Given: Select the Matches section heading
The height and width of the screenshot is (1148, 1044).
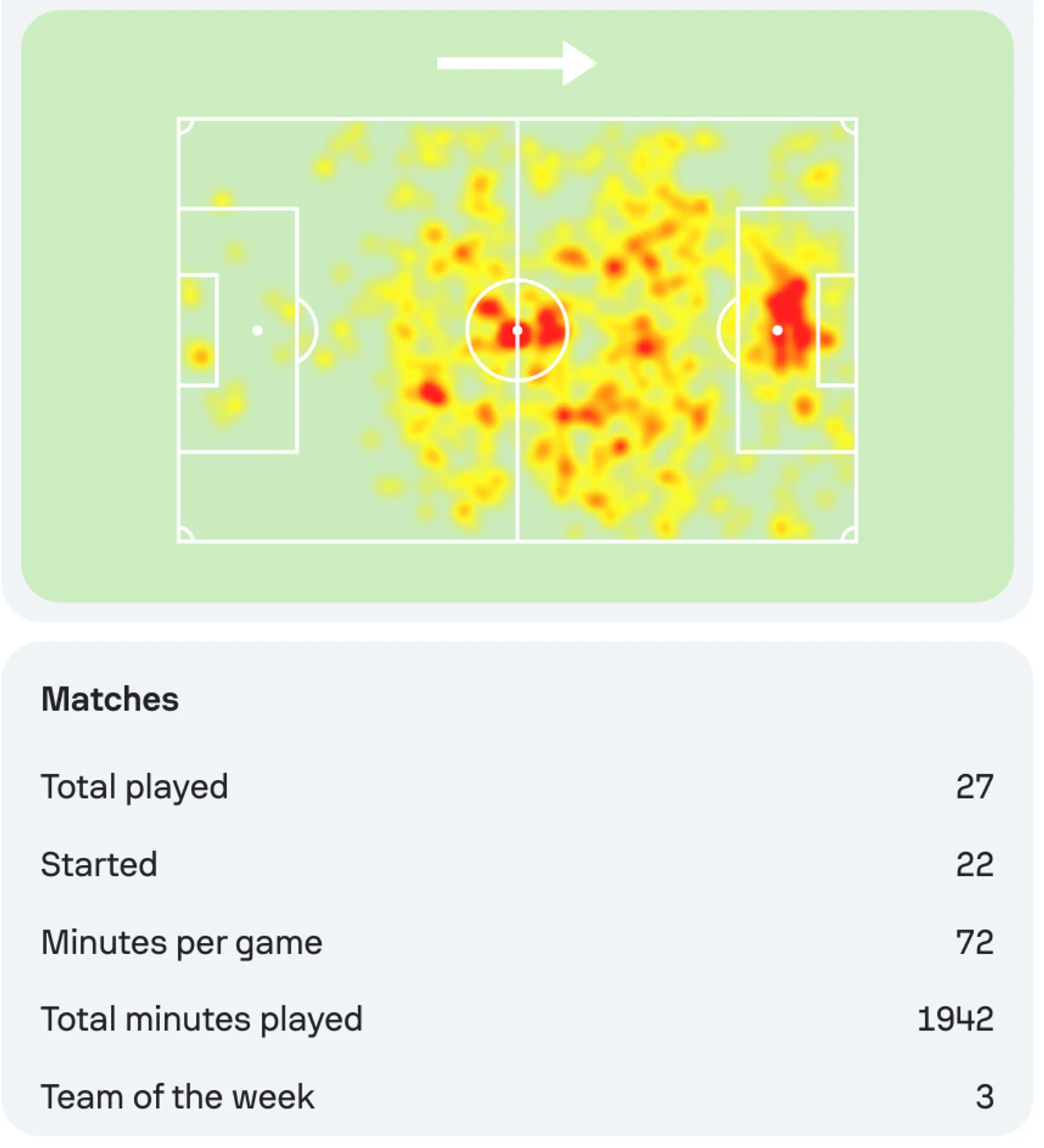Looking at the screenshot, I should (109, 699).
